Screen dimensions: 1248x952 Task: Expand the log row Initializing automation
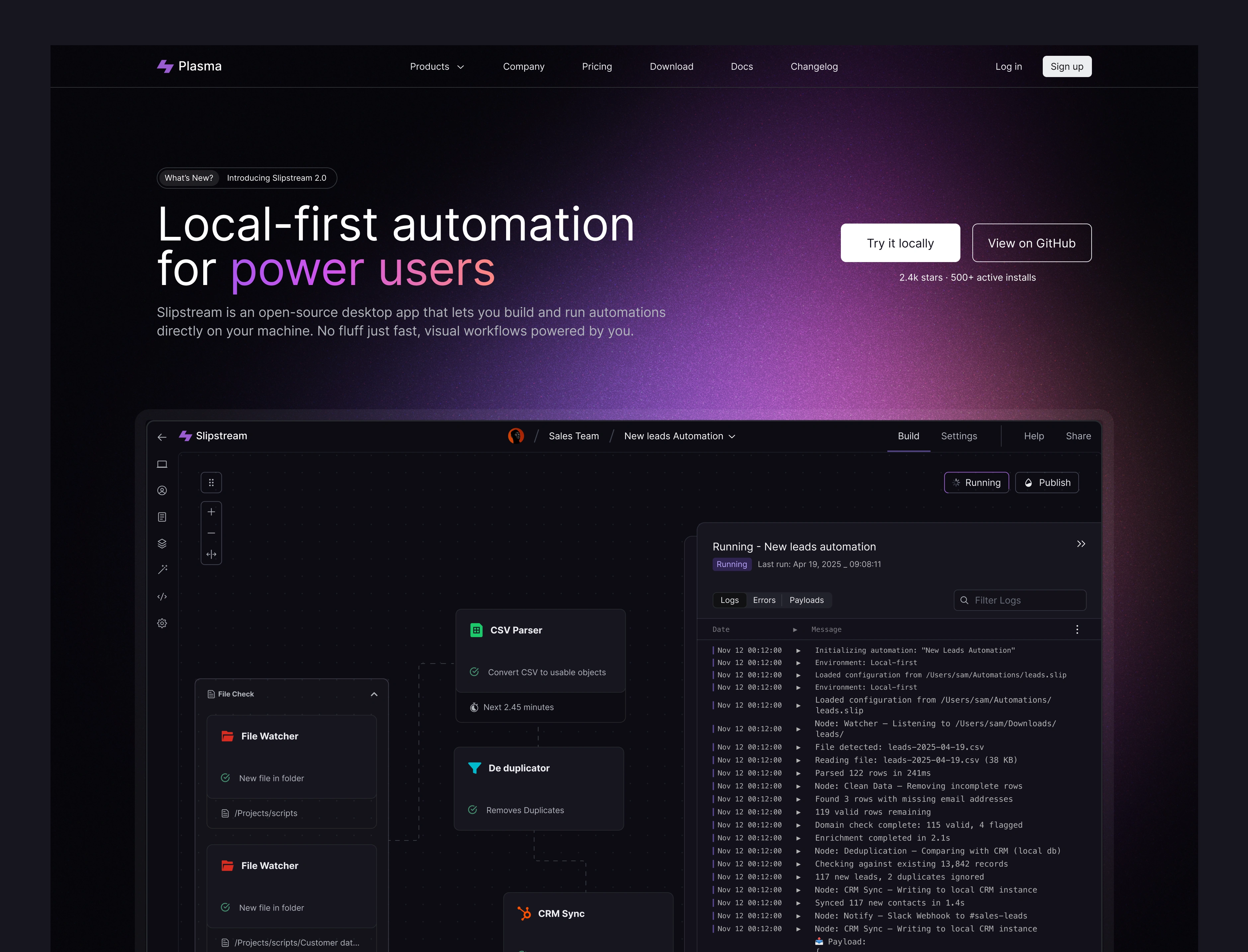tap(798, 650)
